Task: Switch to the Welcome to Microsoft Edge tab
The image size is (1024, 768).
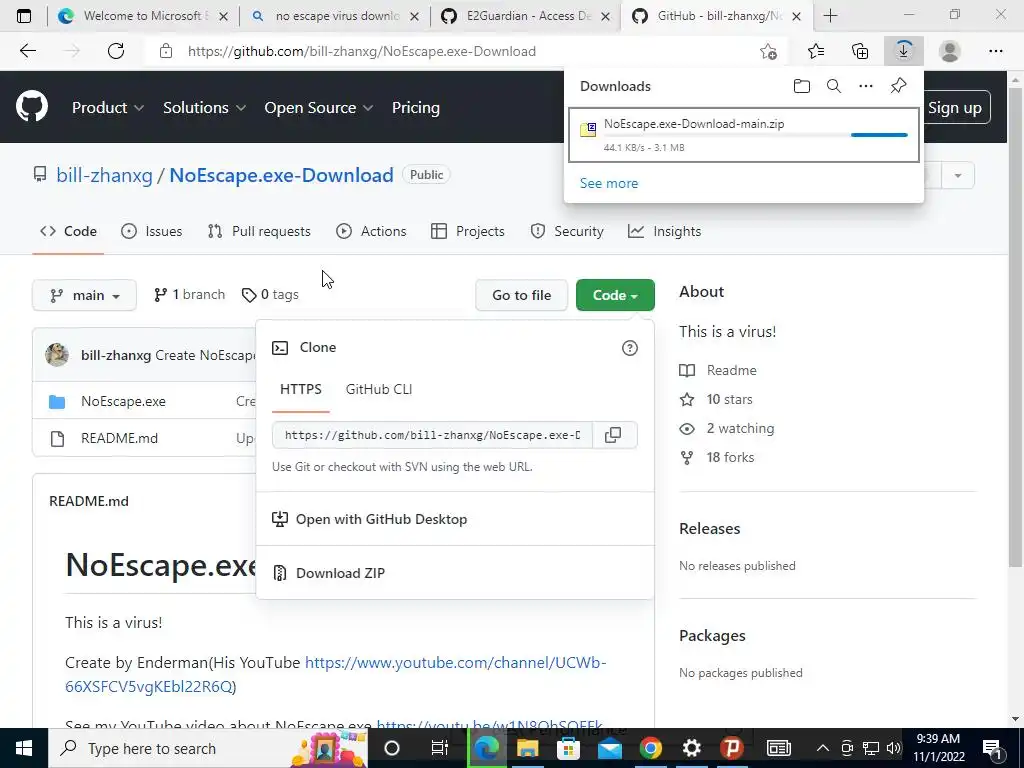Action: tap(142, 16)
